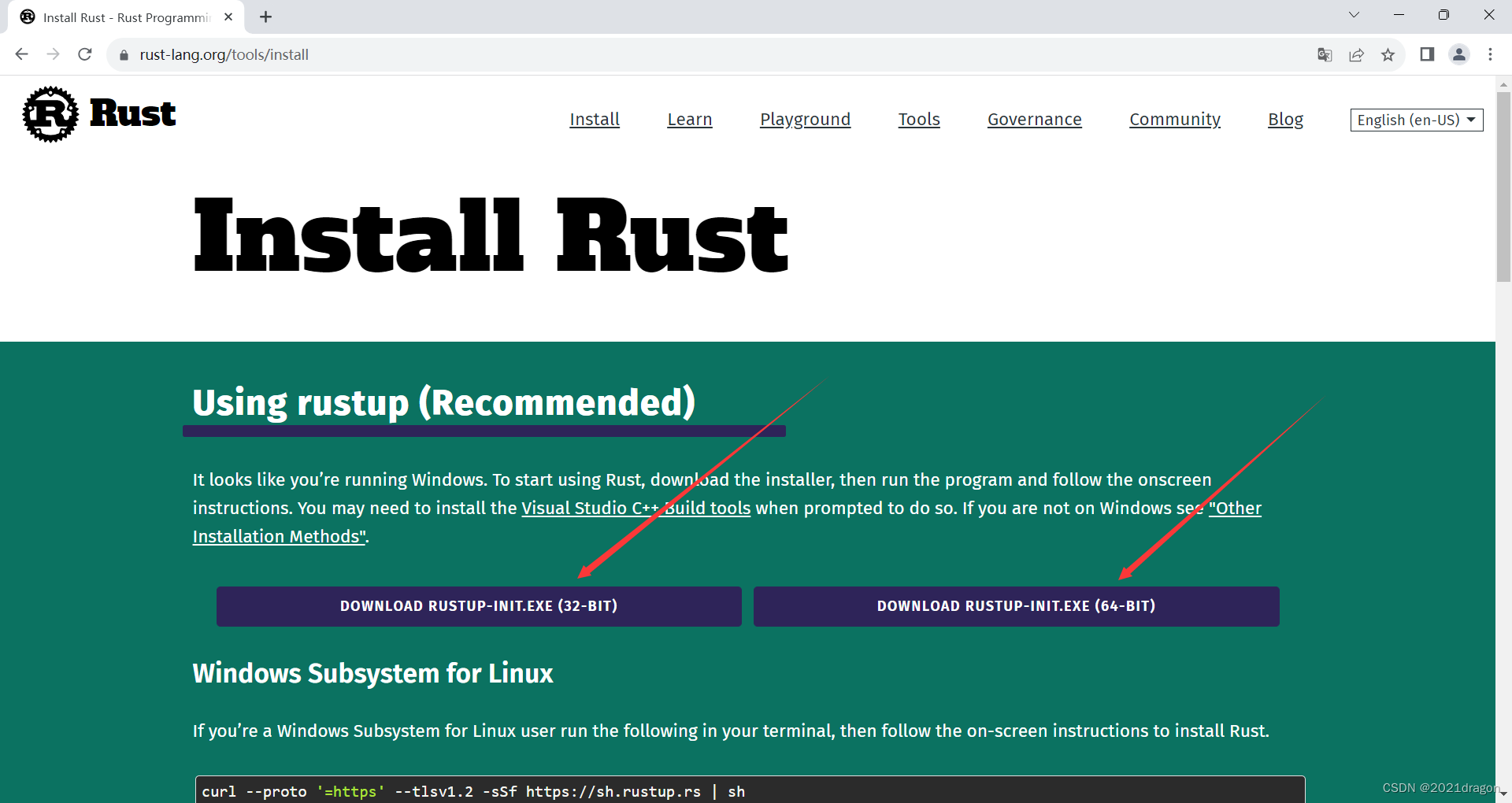
Task: Click the browser forward arrow
Action: pos(54,54)
